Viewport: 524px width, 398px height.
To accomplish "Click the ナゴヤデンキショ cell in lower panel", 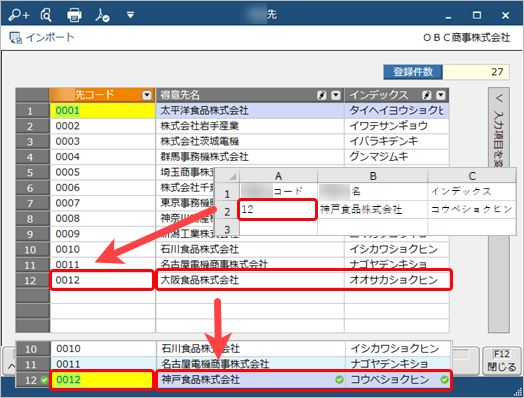I will (398, 364).
